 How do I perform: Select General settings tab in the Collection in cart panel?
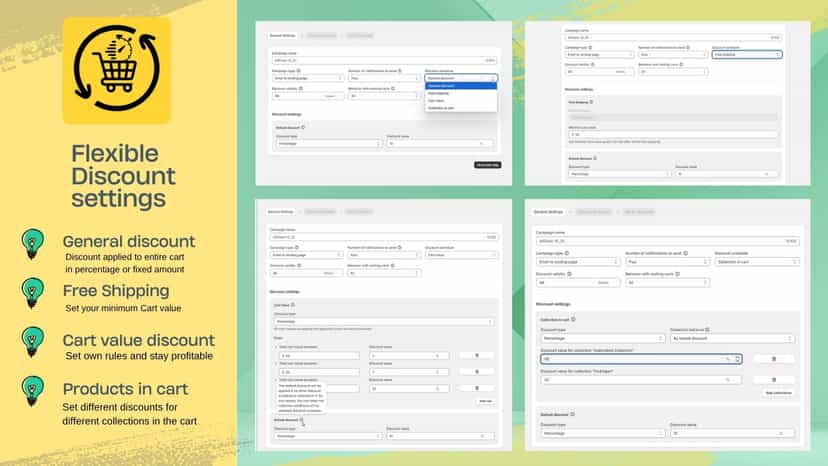pyautogui.click(x=548, y=212)
